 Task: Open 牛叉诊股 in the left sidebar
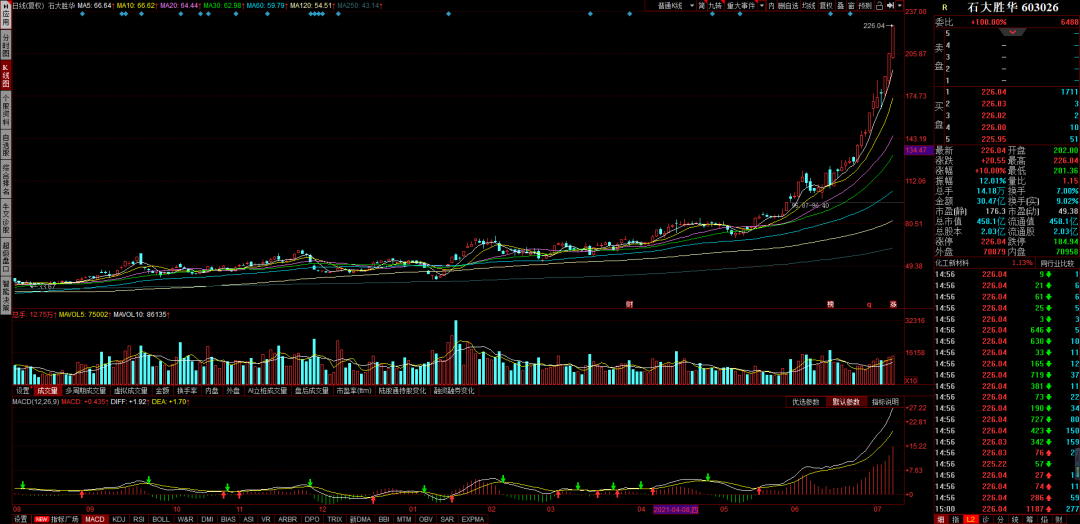tap(6, 218)
